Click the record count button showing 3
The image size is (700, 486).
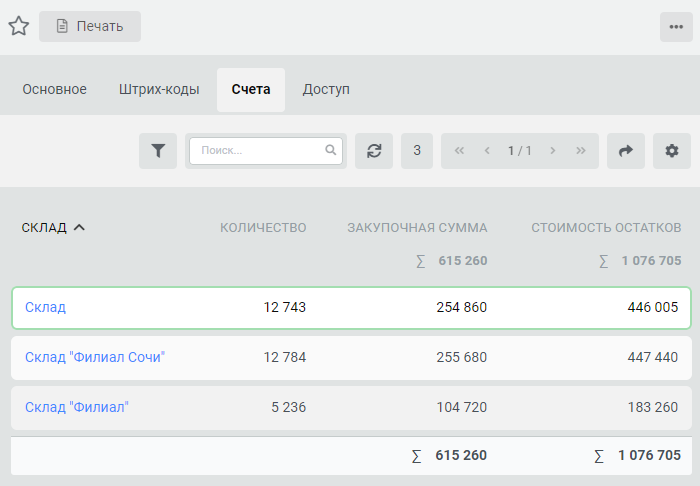click(x=417, y=151)
